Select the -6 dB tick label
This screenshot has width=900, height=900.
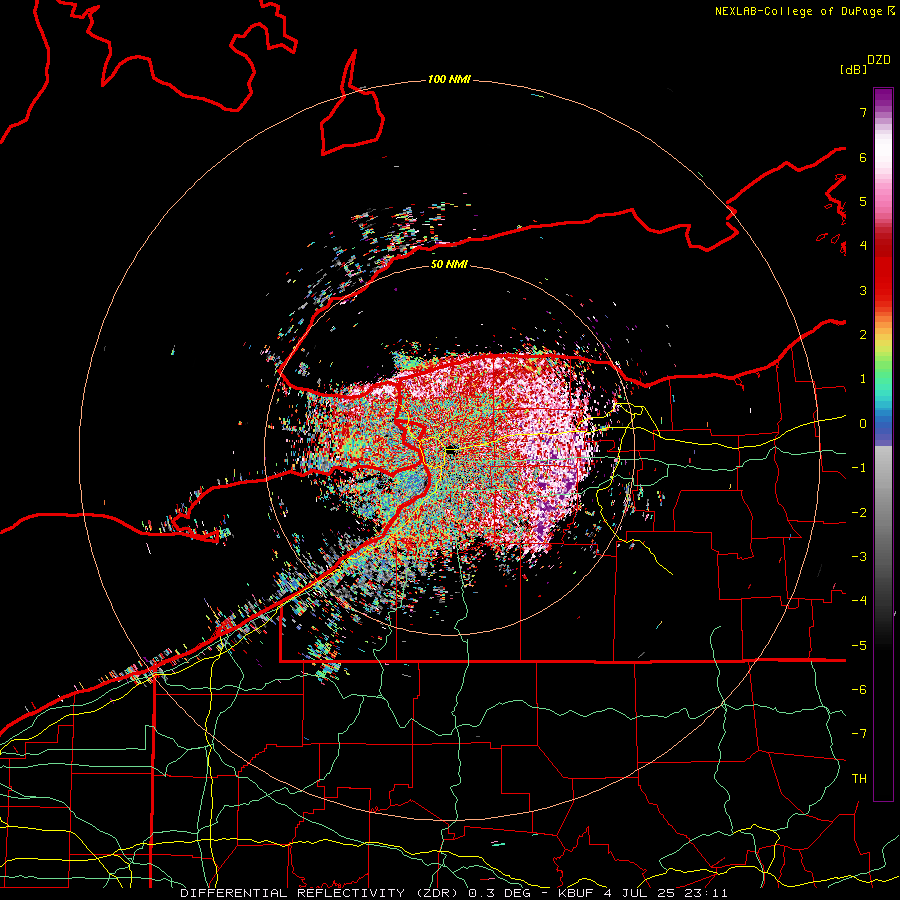pyautogui.click(x=859, y=690)
